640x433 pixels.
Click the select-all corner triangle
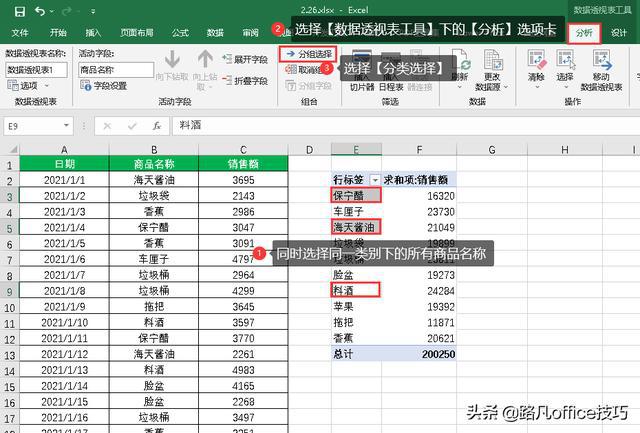click(12, 149)
